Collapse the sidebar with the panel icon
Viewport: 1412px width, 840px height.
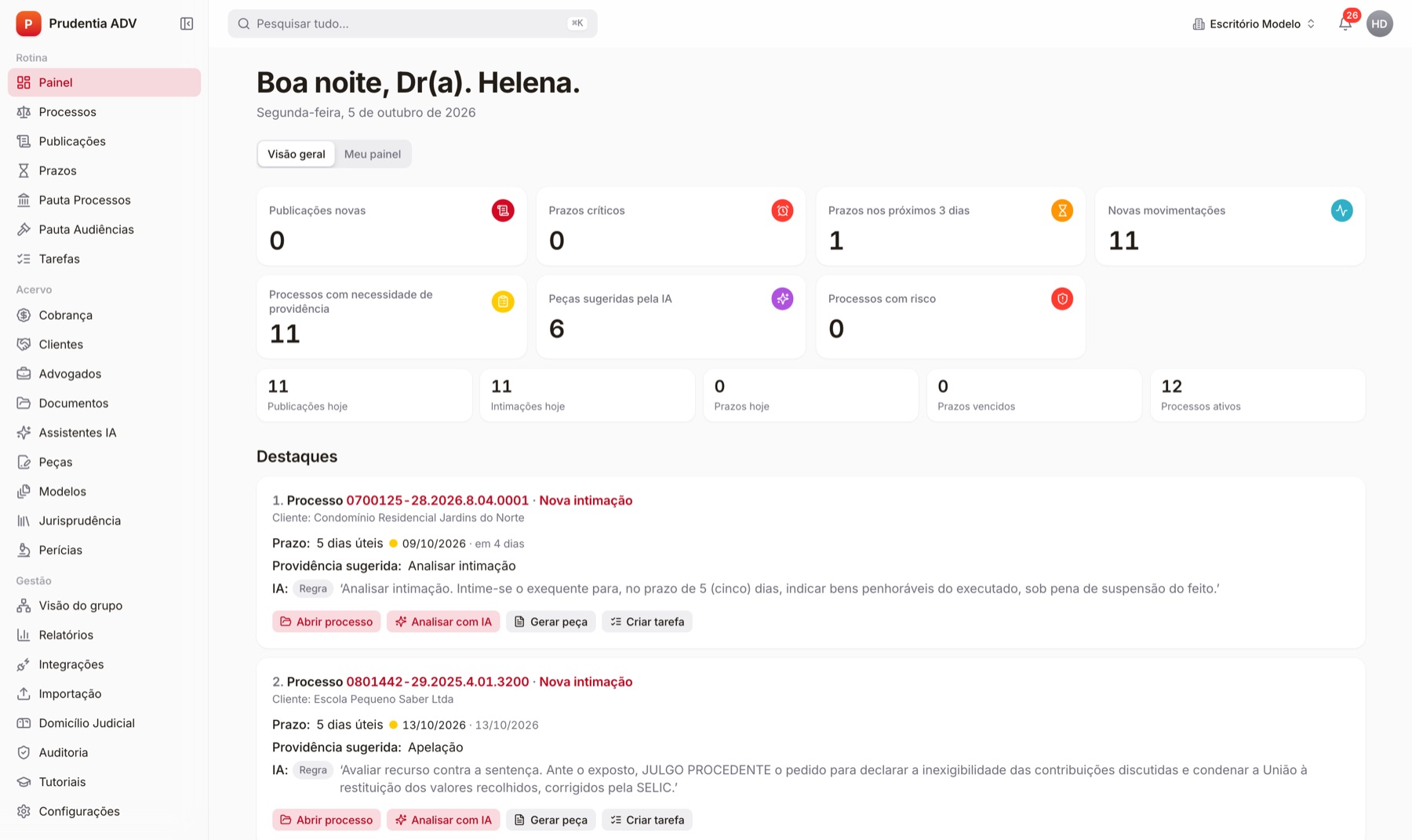(x=187, y=24)
